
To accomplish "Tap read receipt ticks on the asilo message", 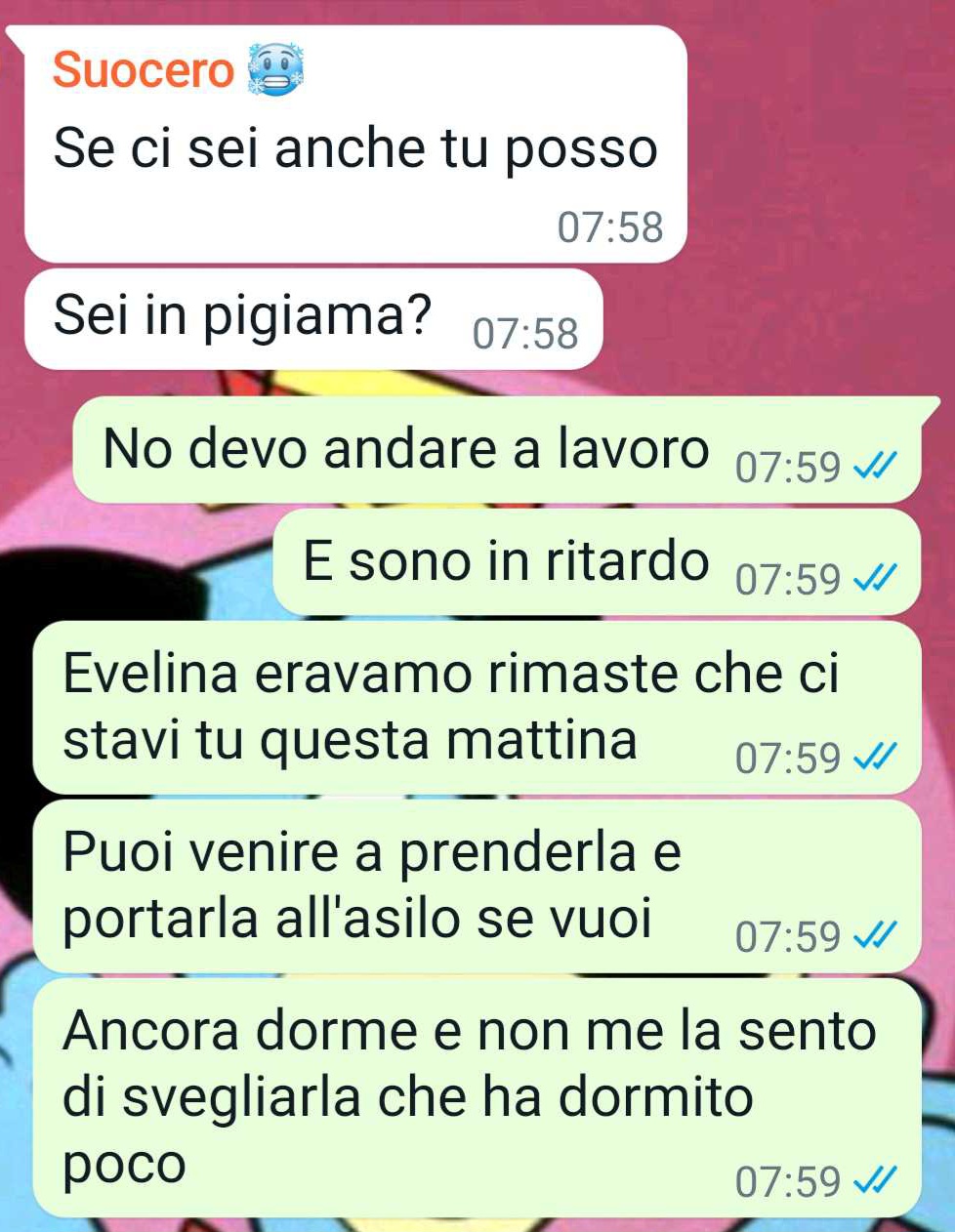I will [x=875, y=937].
